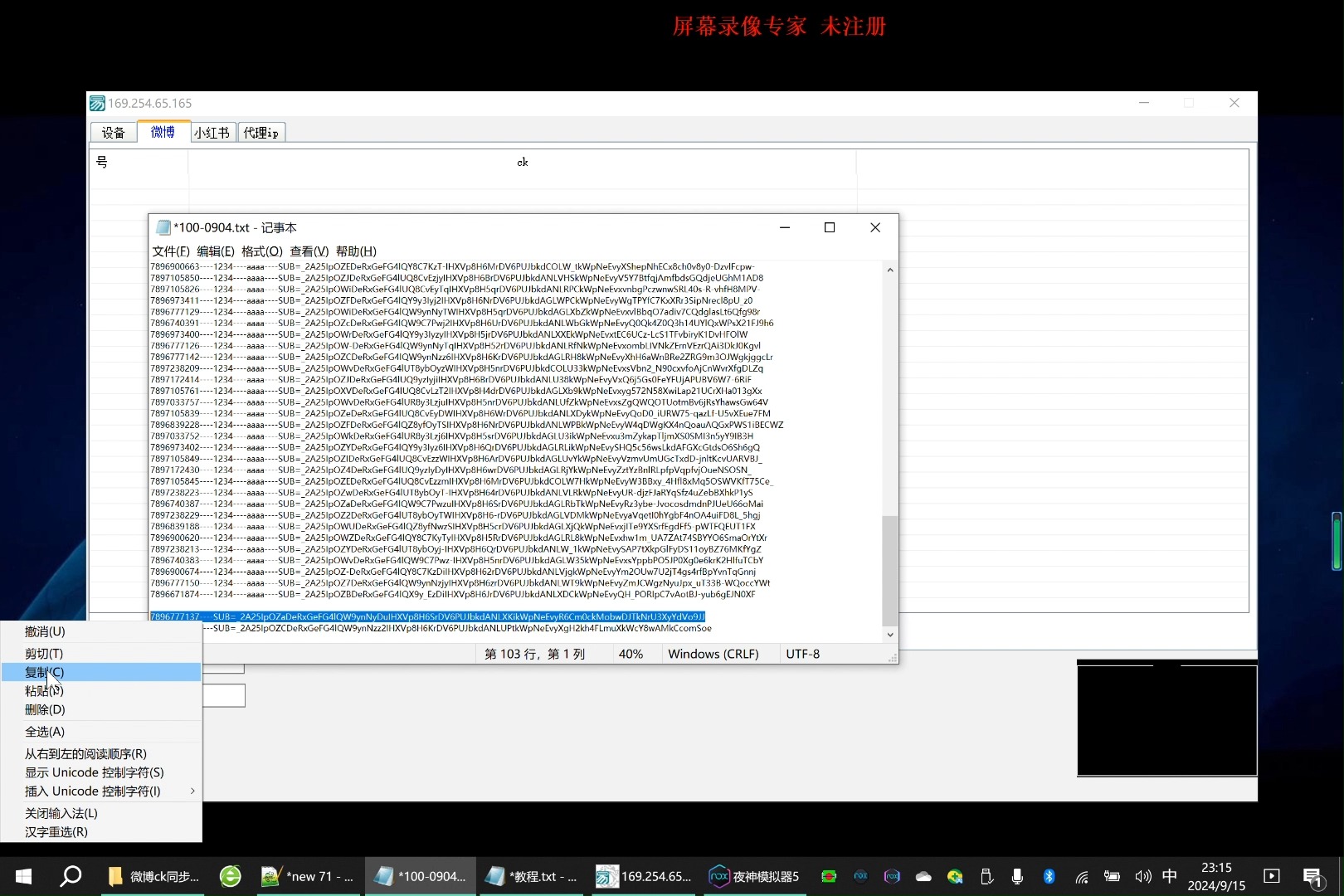The width and height of the screenshot is (1344, 896).
Task: Click the Notepad icon in title bar
Action: pyautogui.click(x=163, y=227)
